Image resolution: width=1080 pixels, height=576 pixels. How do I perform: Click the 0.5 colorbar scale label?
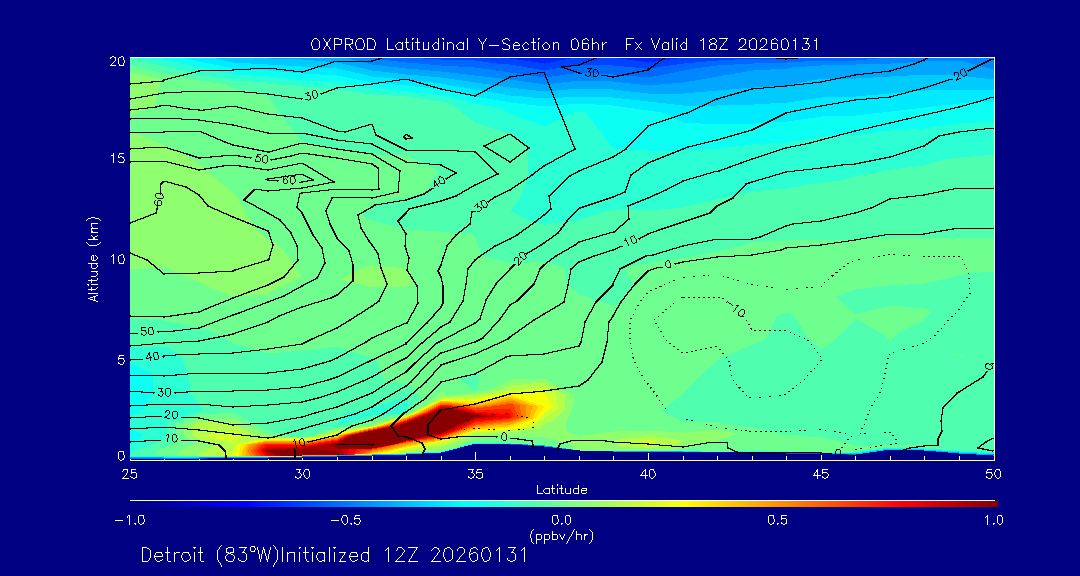pyautogui.click(x=778, y=520)
